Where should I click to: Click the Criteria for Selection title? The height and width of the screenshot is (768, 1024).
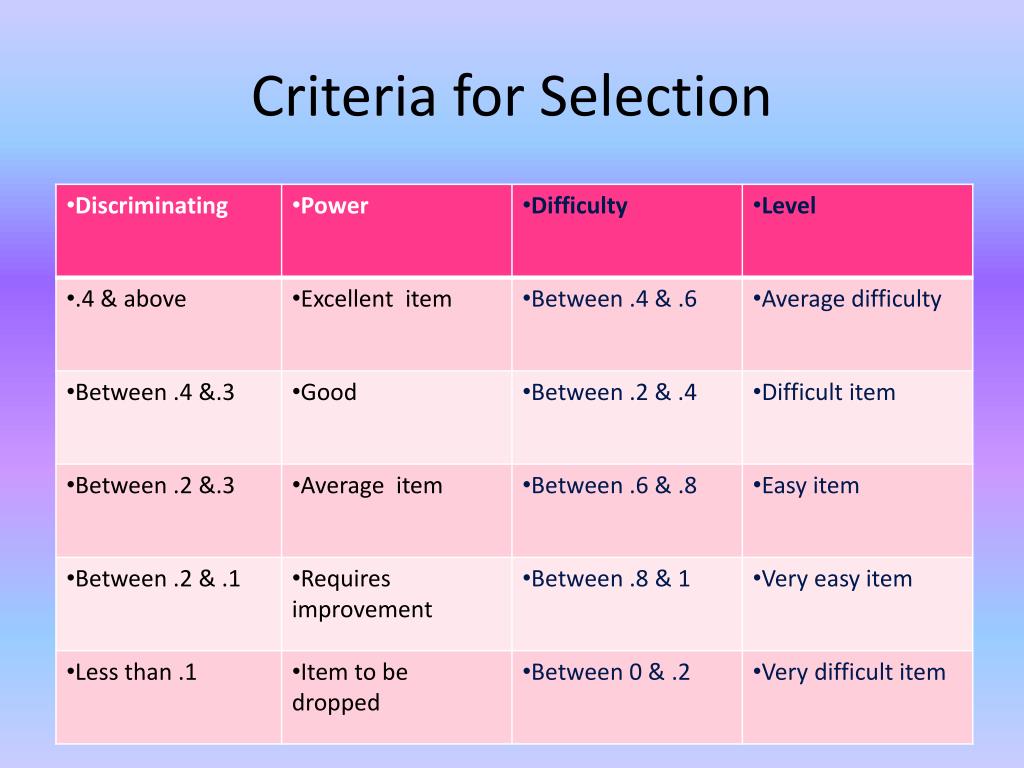pyautogui.click(x=511, y=96)
